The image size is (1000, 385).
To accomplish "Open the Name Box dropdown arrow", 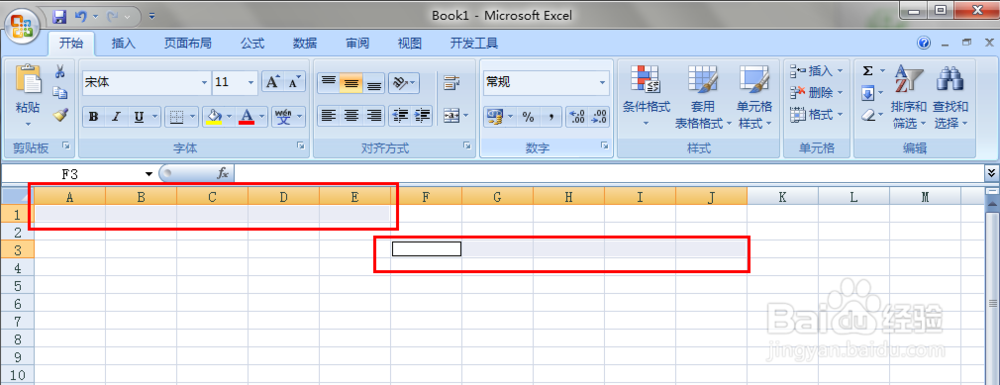I will [x=149, y=173].
